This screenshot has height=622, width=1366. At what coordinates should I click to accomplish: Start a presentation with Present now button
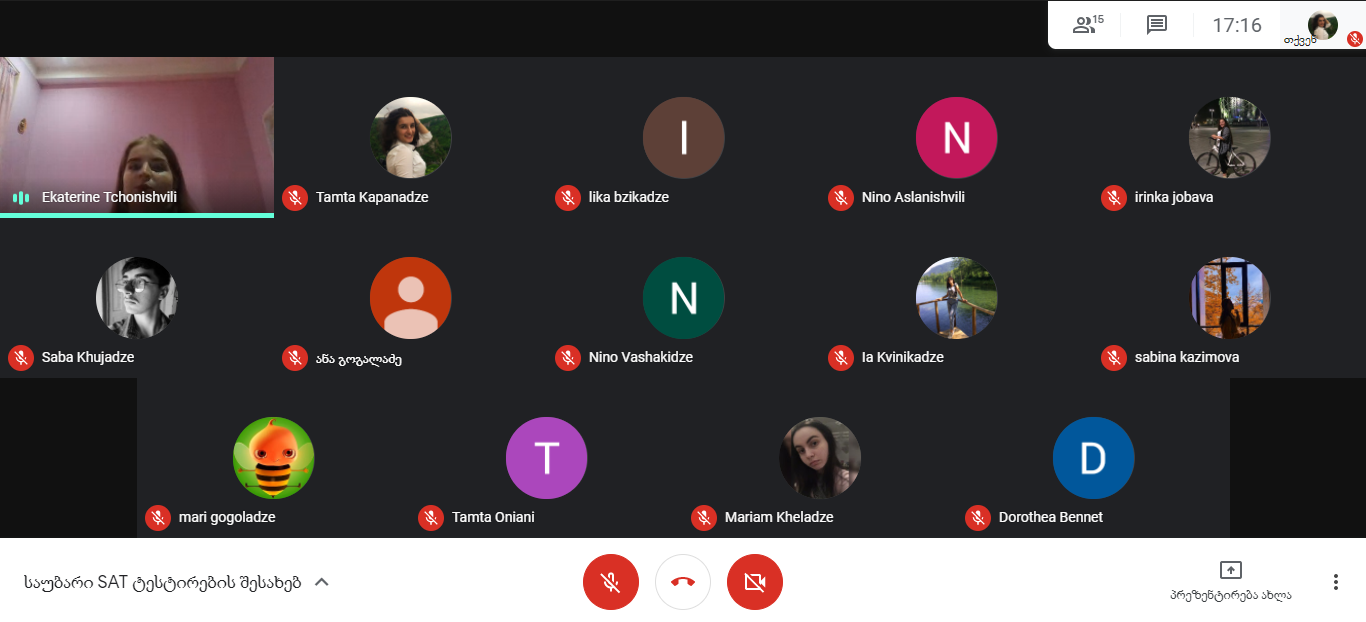(1231, 582)
